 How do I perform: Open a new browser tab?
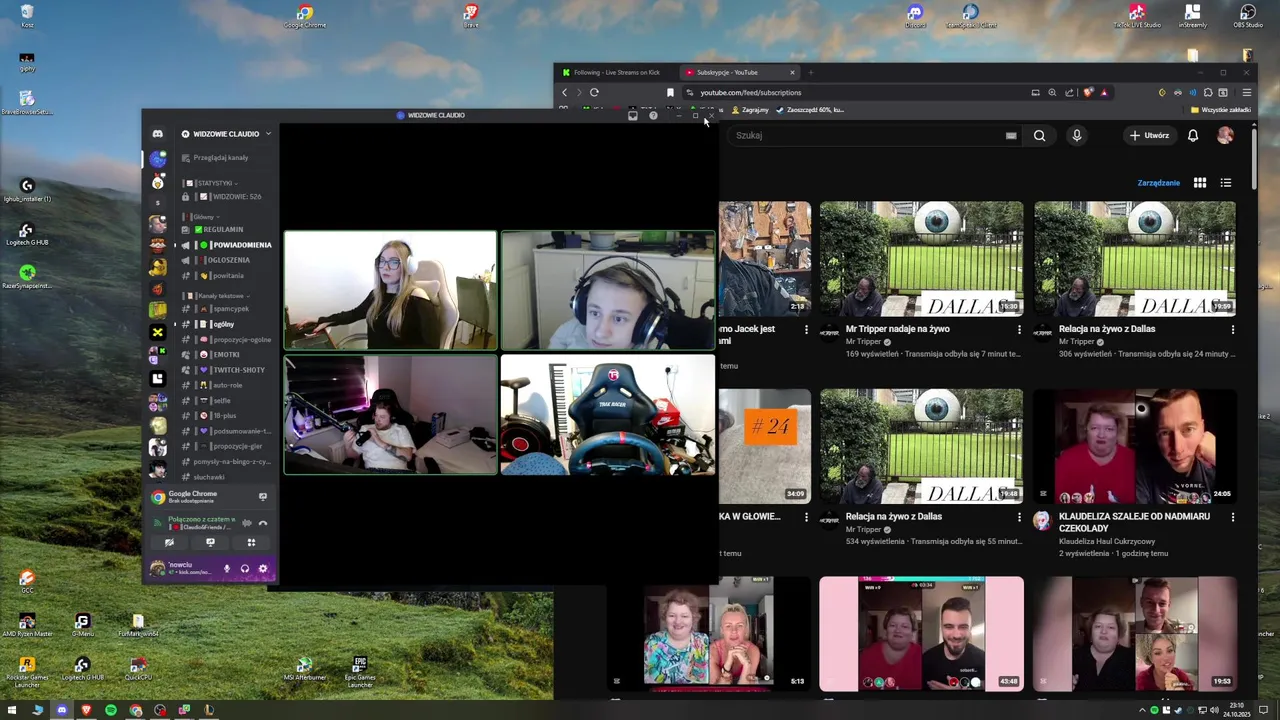[x=811, y=72]
